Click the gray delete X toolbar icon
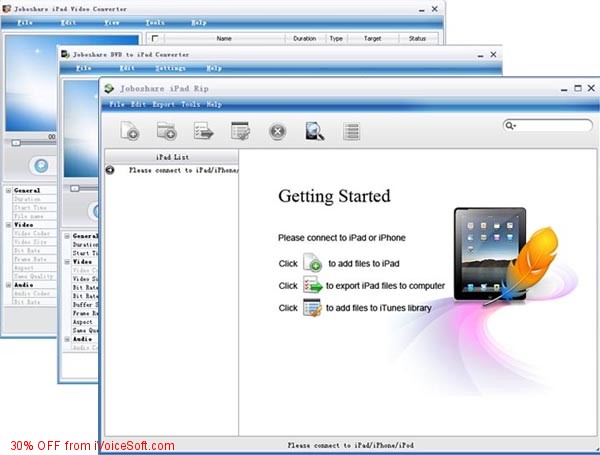 click(x=277, y=131)
